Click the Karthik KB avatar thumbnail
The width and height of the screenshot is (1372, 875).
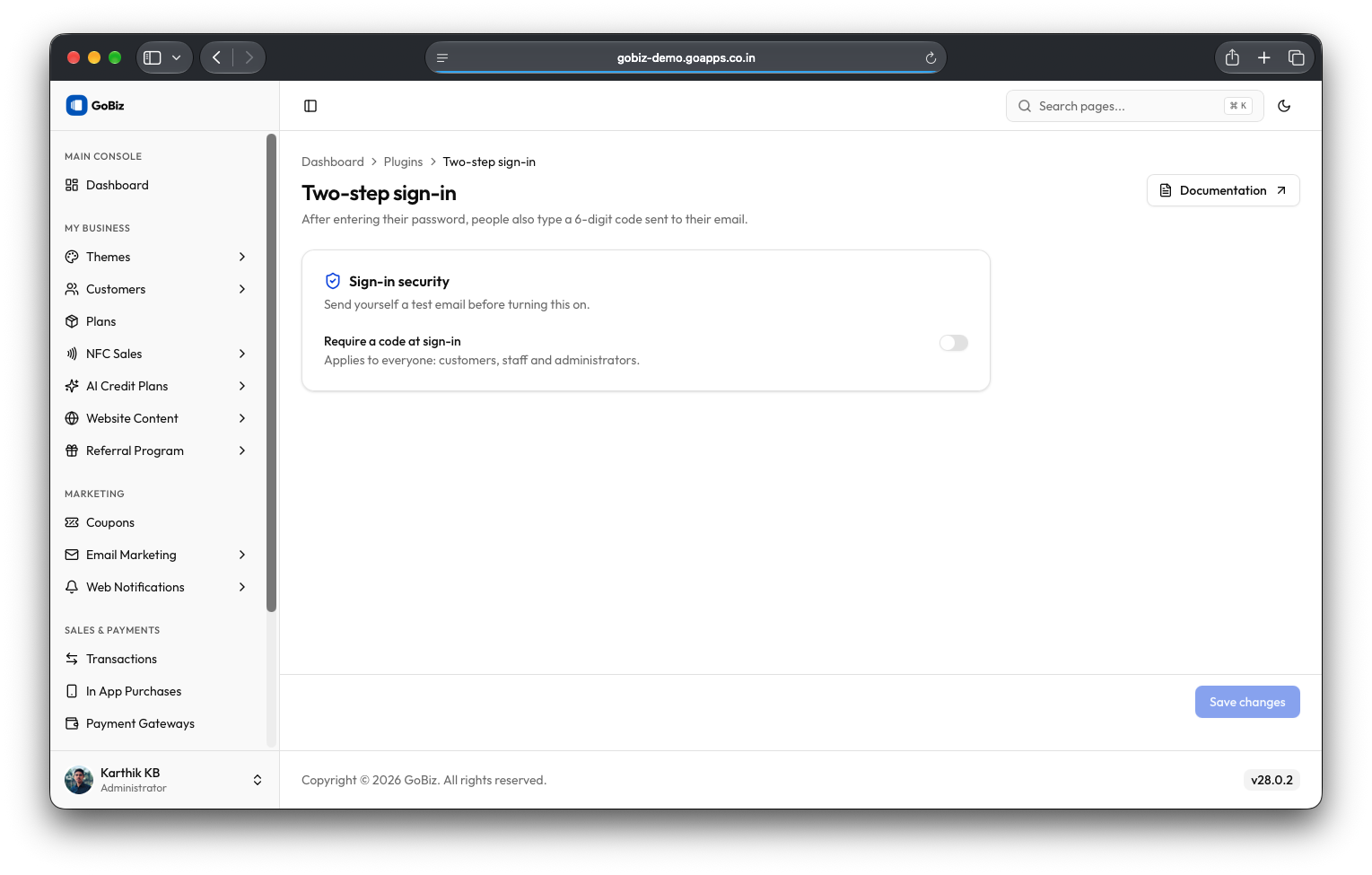coord(79,780)
